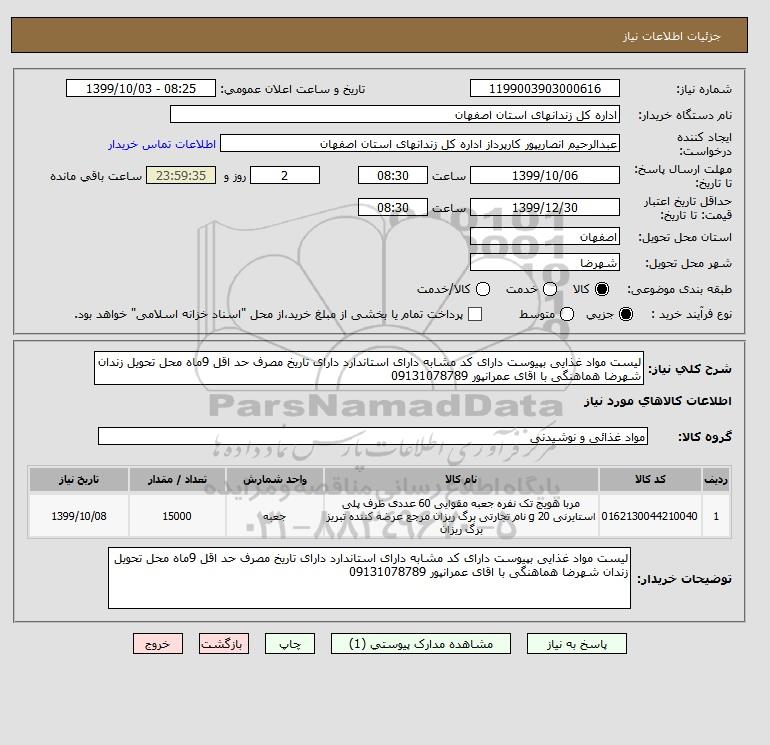770x745 pixels.
Task: Click the delivery province field اصفهان
Action: (x=545, y=237)
